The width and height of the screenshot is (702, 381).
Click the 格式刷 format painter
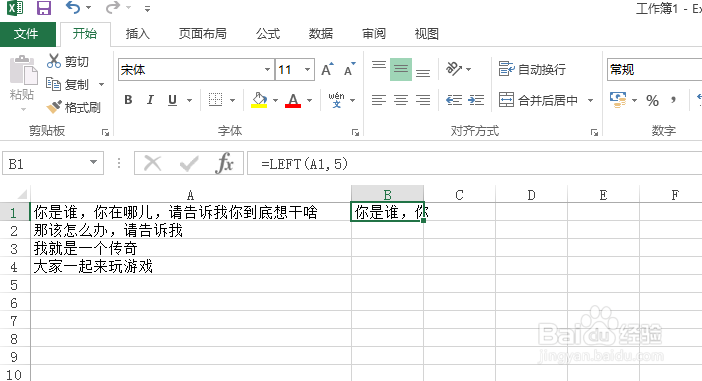tap(74, 107)
